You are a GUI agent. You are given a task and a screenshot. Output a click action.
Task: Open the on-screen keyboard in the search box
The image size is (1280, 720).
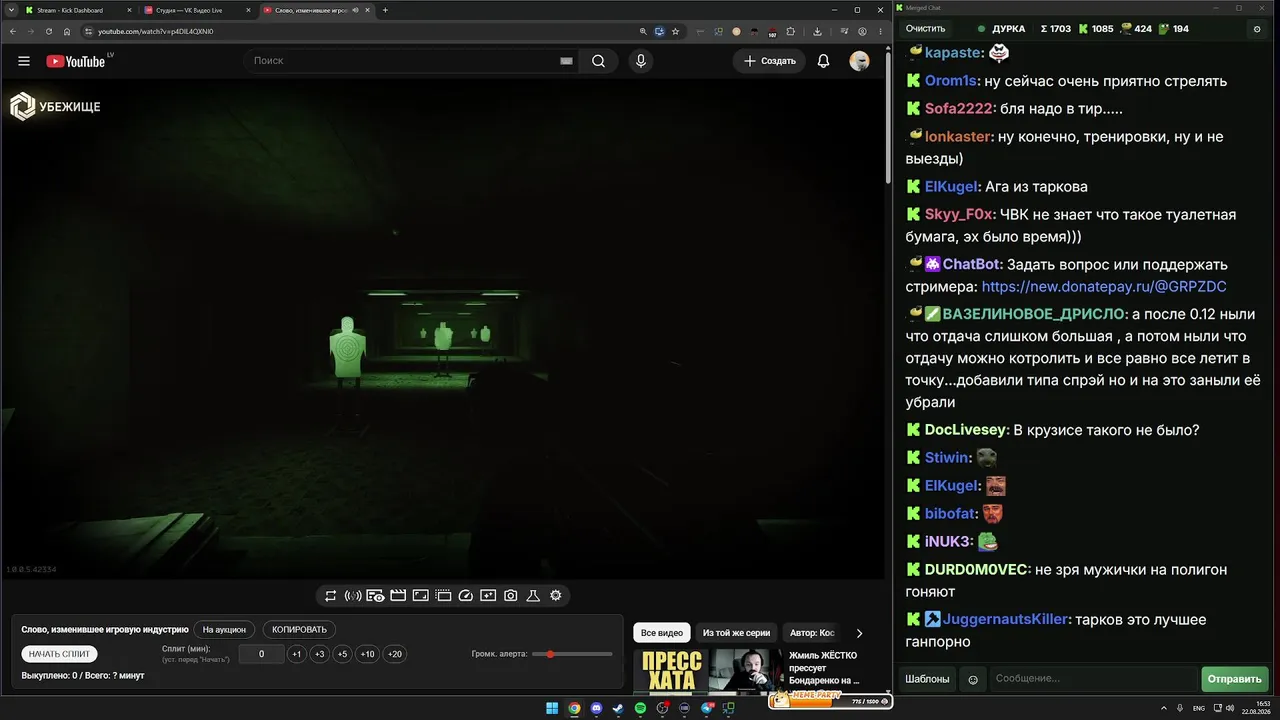(x=566, y=61)
